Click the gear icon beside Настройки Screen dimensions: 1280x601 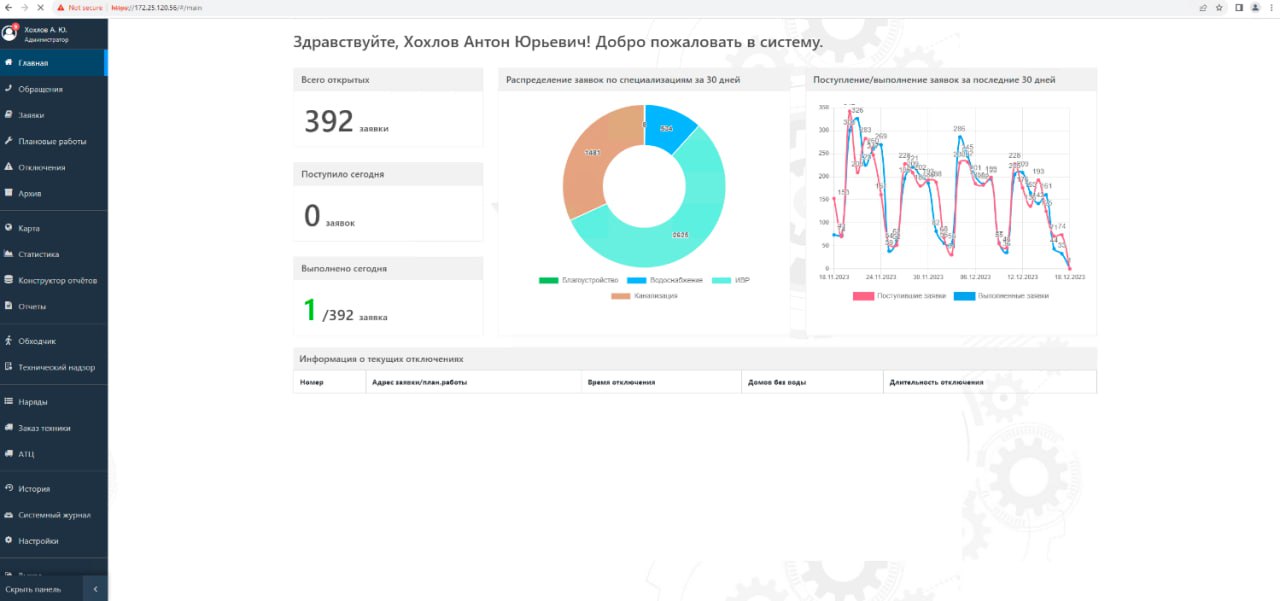coord(8,541)
